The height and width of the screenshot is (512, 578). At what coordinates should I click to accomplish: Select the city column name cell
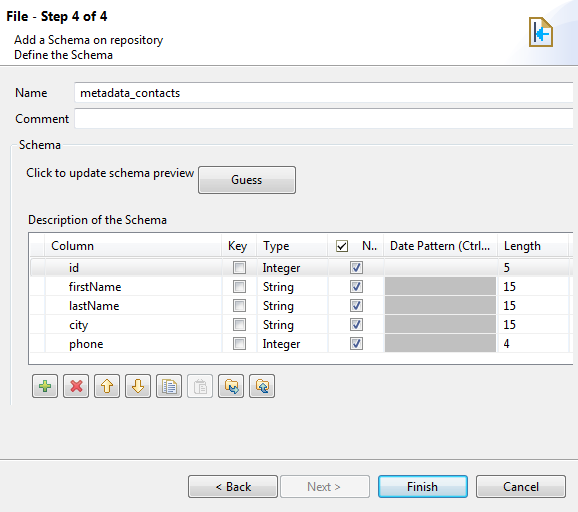point(133,325)
